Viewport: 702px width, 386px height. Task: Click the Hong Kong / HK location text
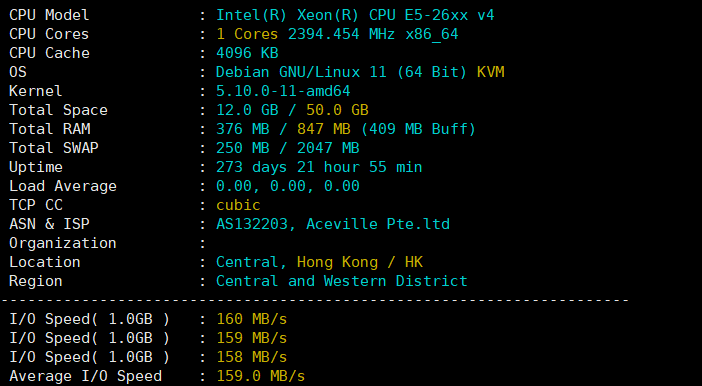point(360,262)
